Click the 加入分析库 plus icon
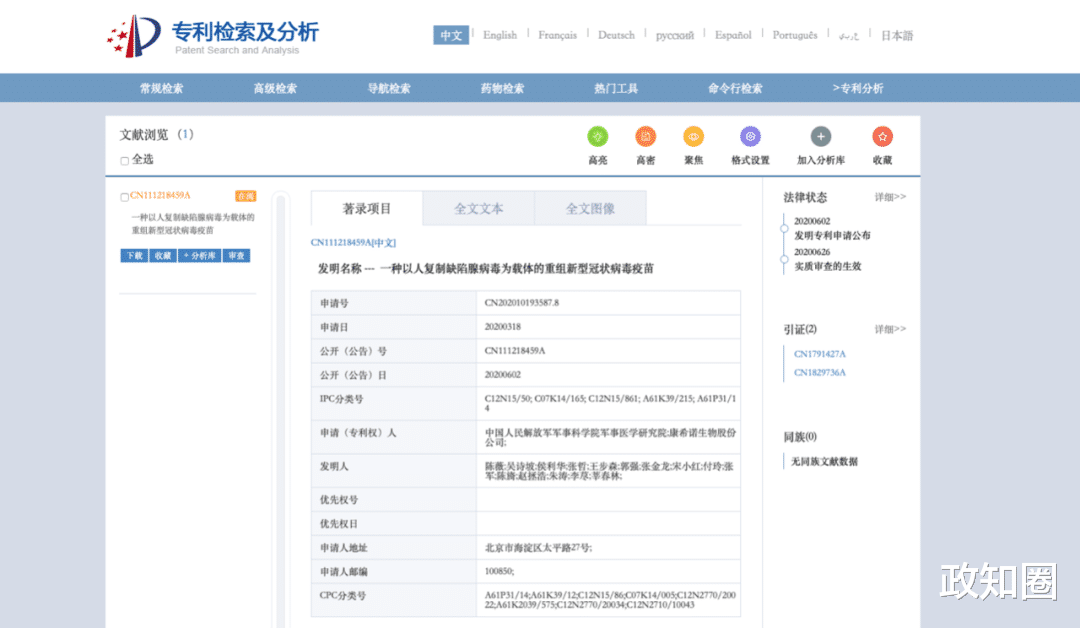 coord(820,137)
